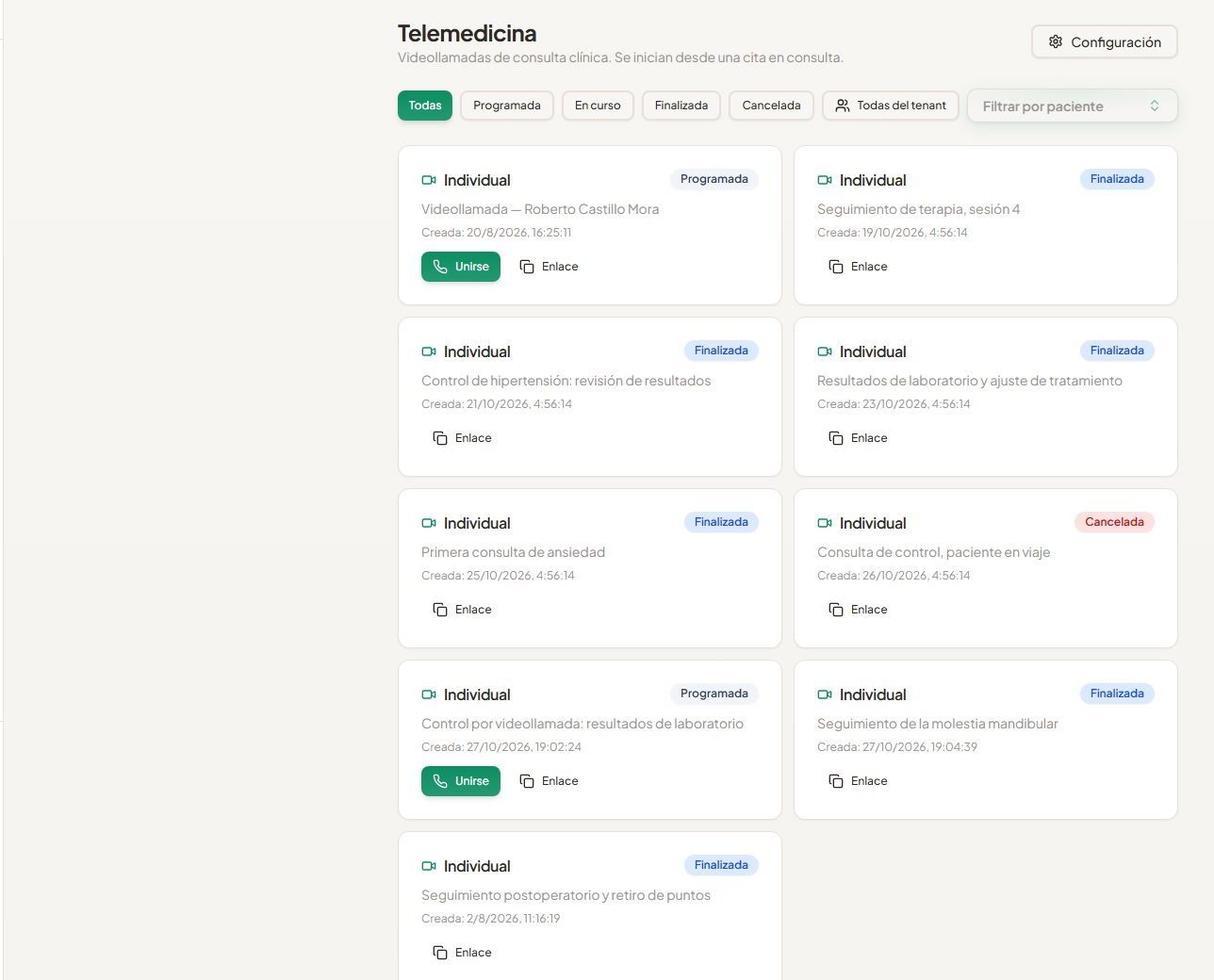Click "Seguimiento de la molestia mandibular" description

pos(937,724)
